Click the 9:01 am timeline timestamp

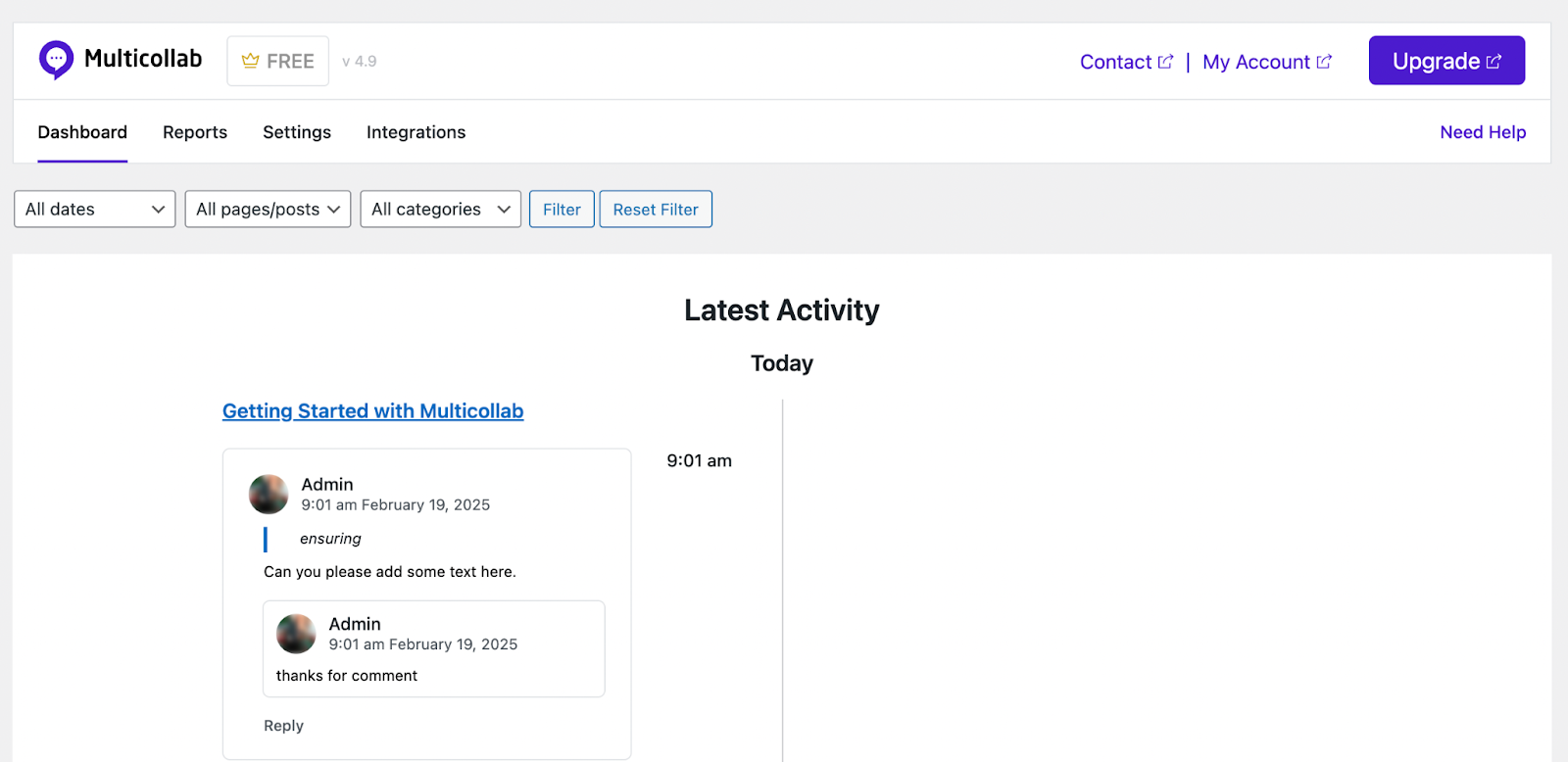coord(700,460)
